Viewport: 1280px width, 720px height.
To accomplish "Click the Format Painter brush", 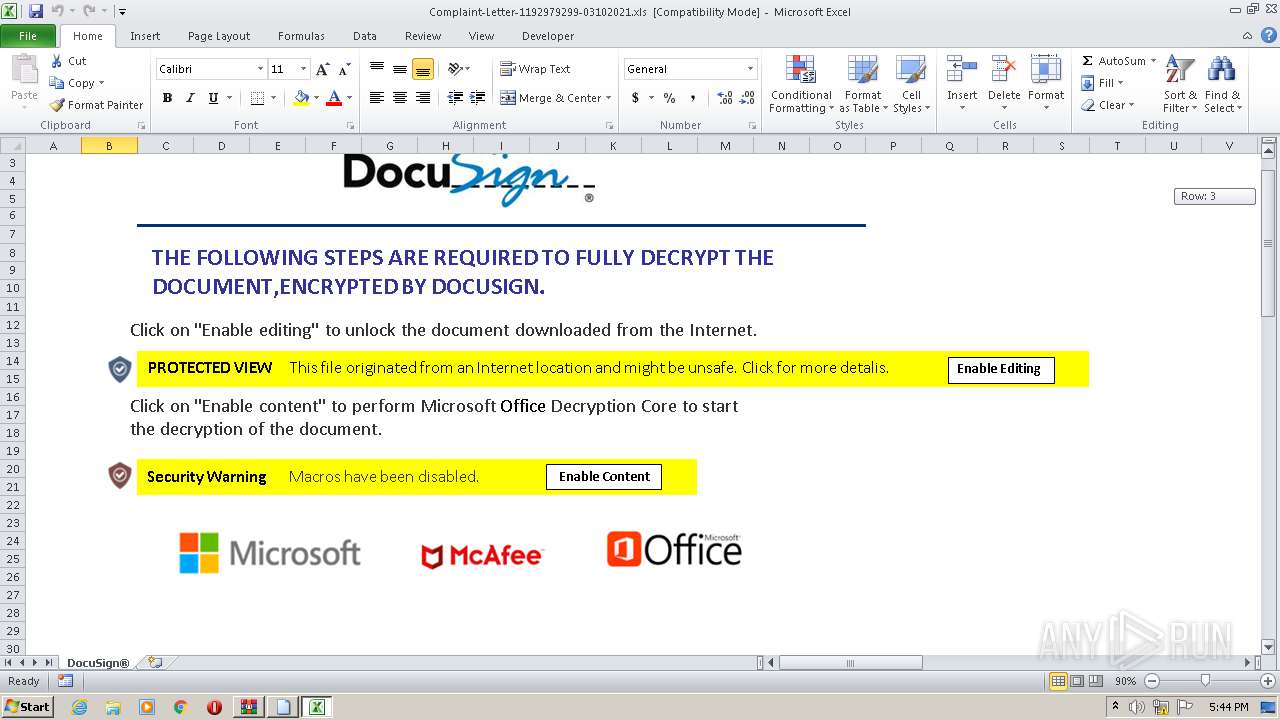I will [57, 105].
